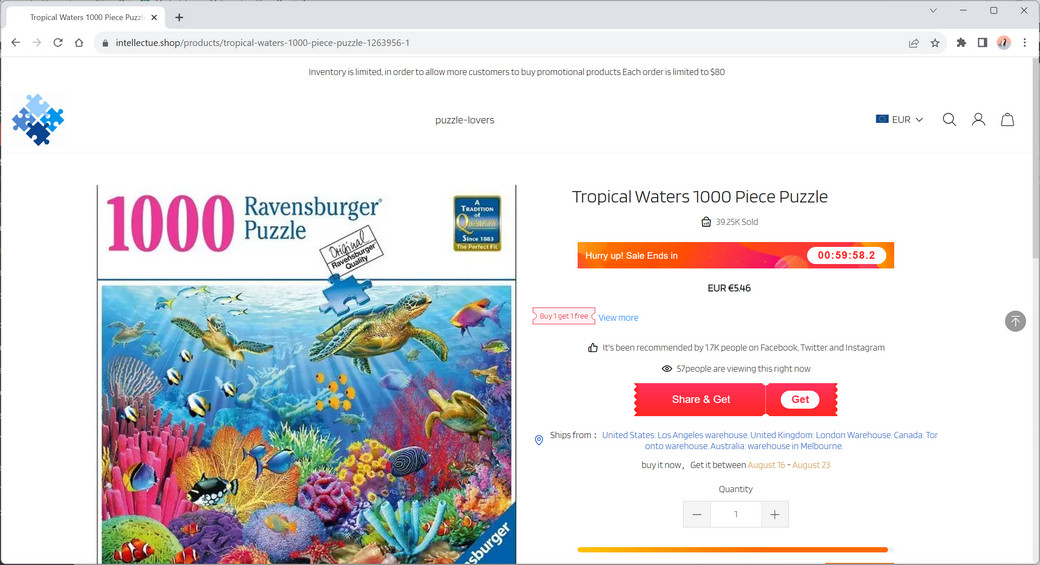Open the user account icon
Image resolution: width=1040 pixels, height=565 pixels.
(x=978, y=119)
